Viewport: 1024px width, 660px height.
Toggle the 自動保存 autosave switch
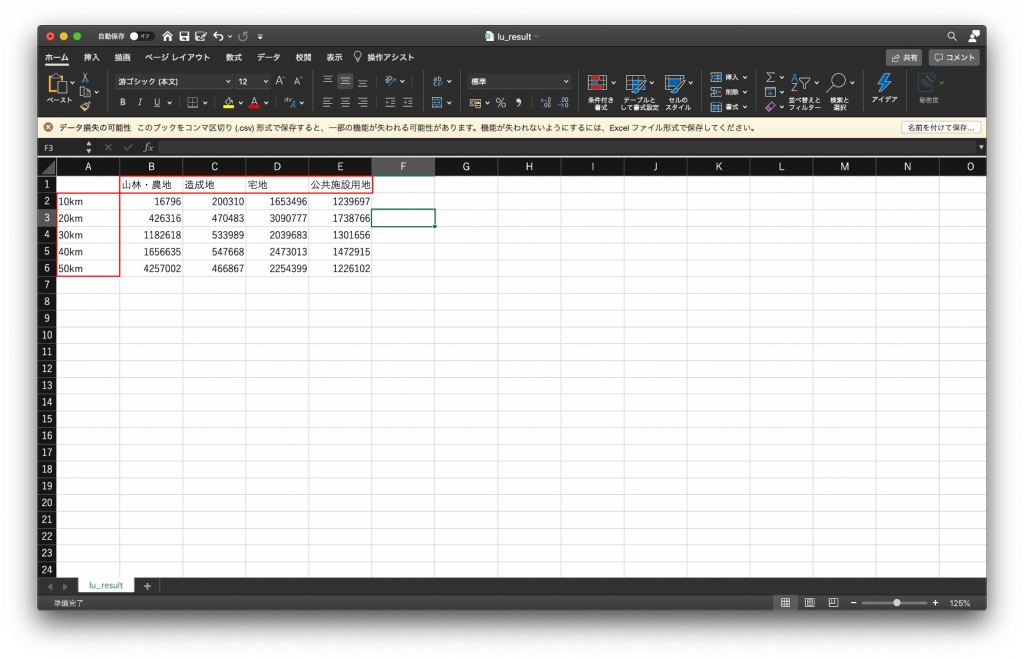140,37
